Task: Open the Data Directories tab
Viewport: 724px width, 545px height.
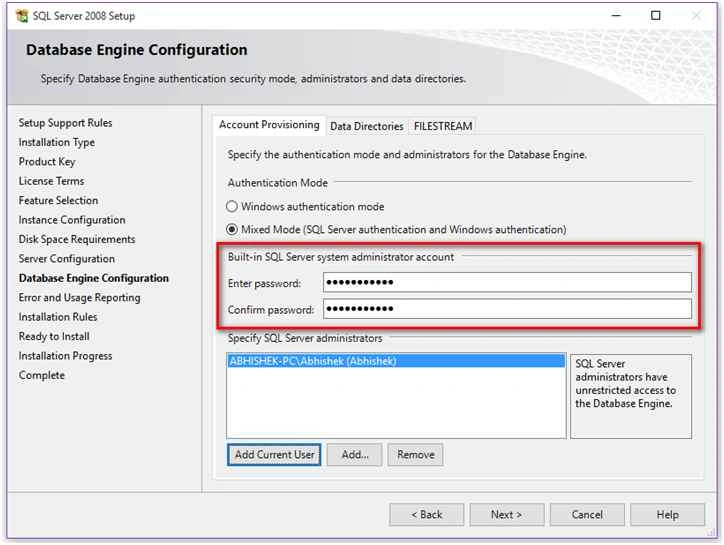Action: pyautogui.click(x=367, y=126)
